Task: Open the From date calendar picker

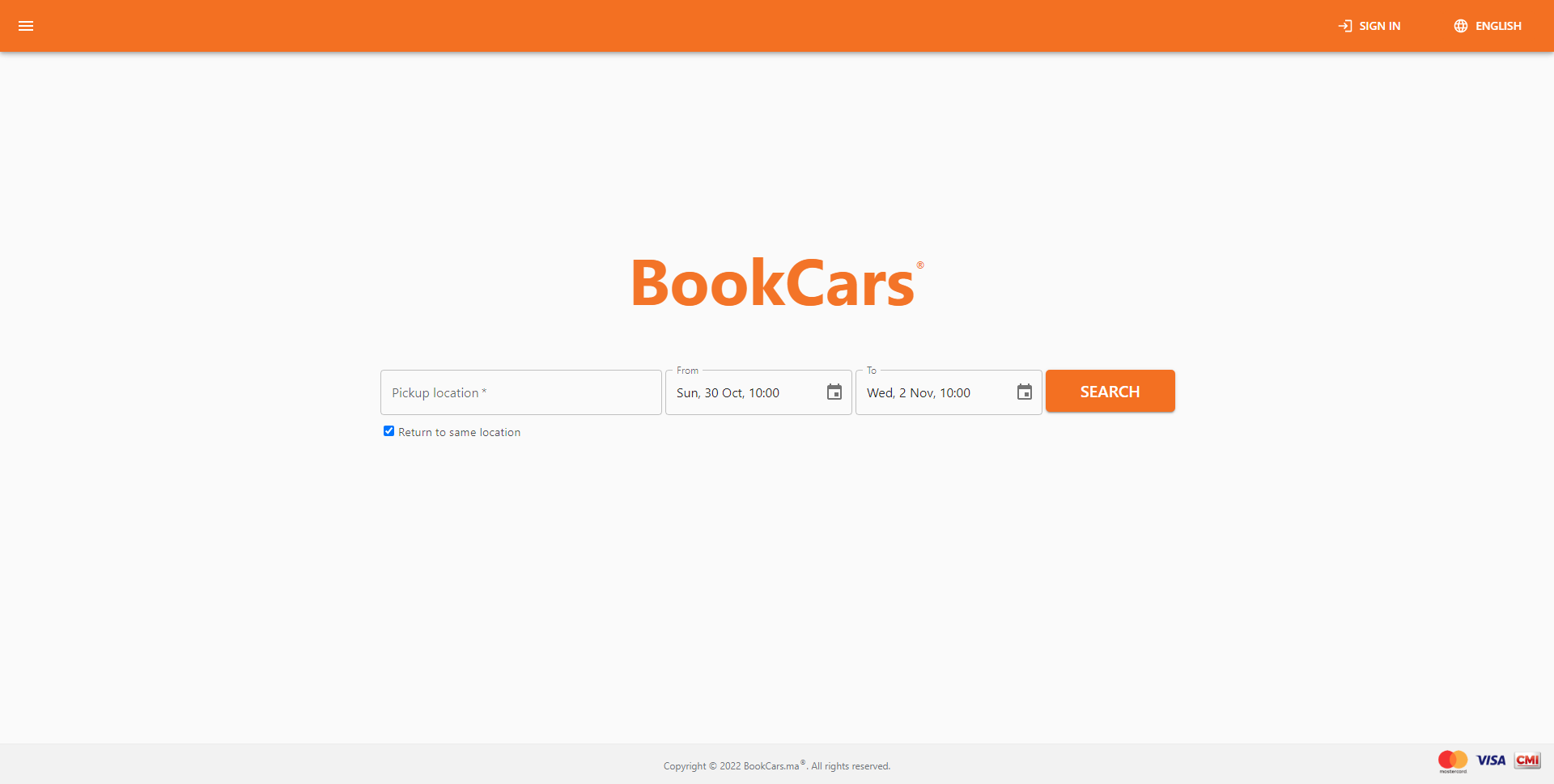Action: point(834,392)
